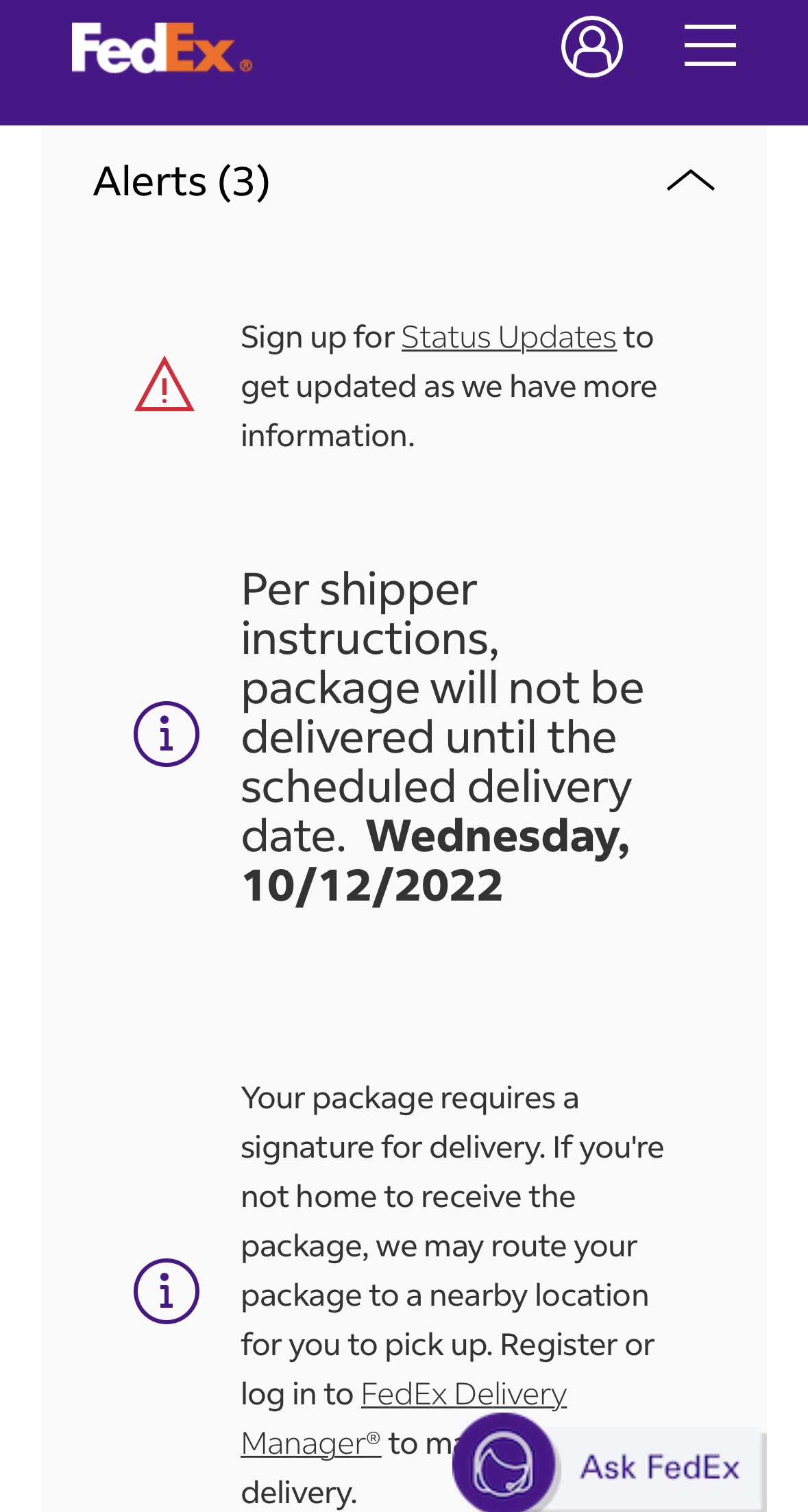Open the hamburger navigation menu
The width and height of the screenshot is (808, 1512).
tap(710, 45)
